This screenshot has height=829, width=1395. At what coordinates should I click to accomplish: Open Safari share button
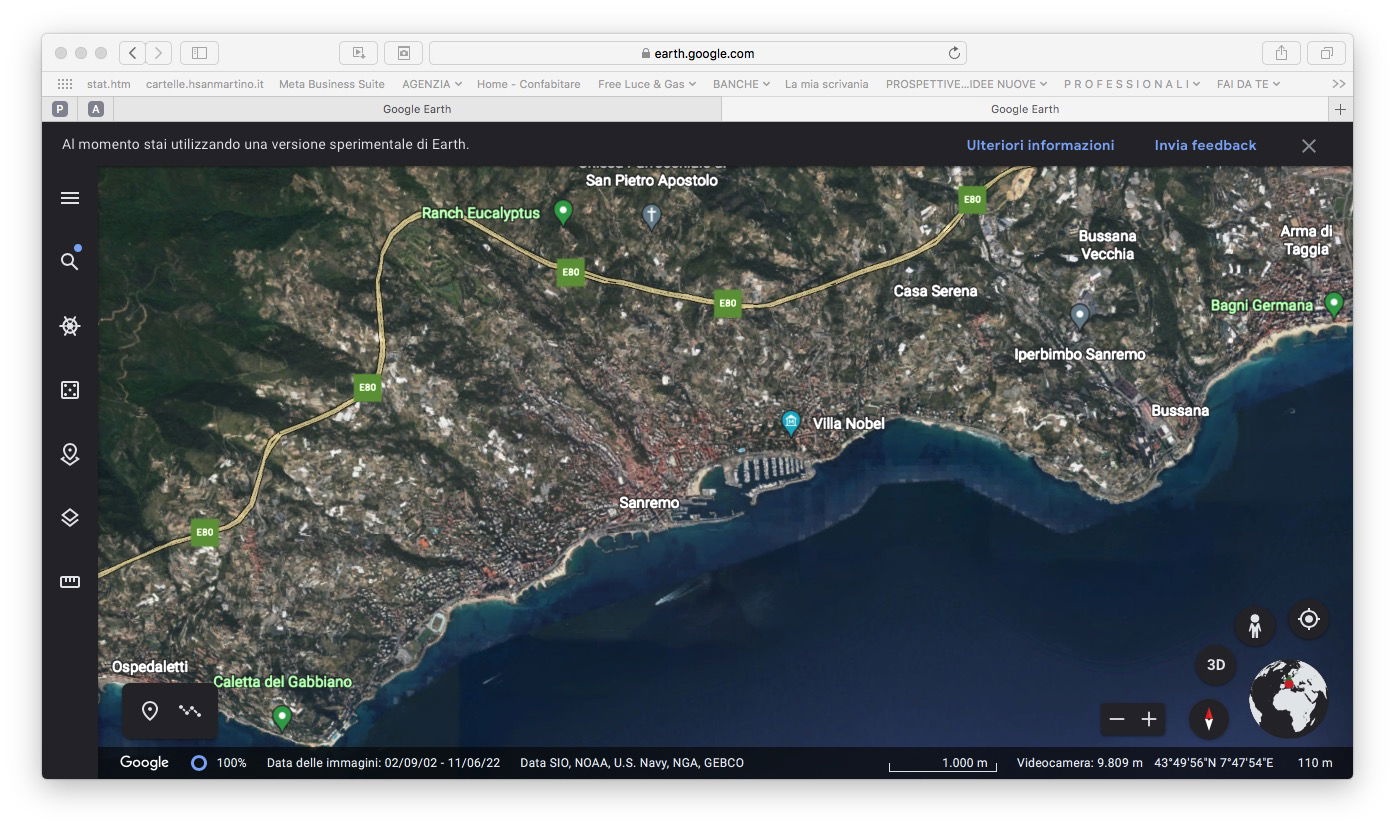1281,53
